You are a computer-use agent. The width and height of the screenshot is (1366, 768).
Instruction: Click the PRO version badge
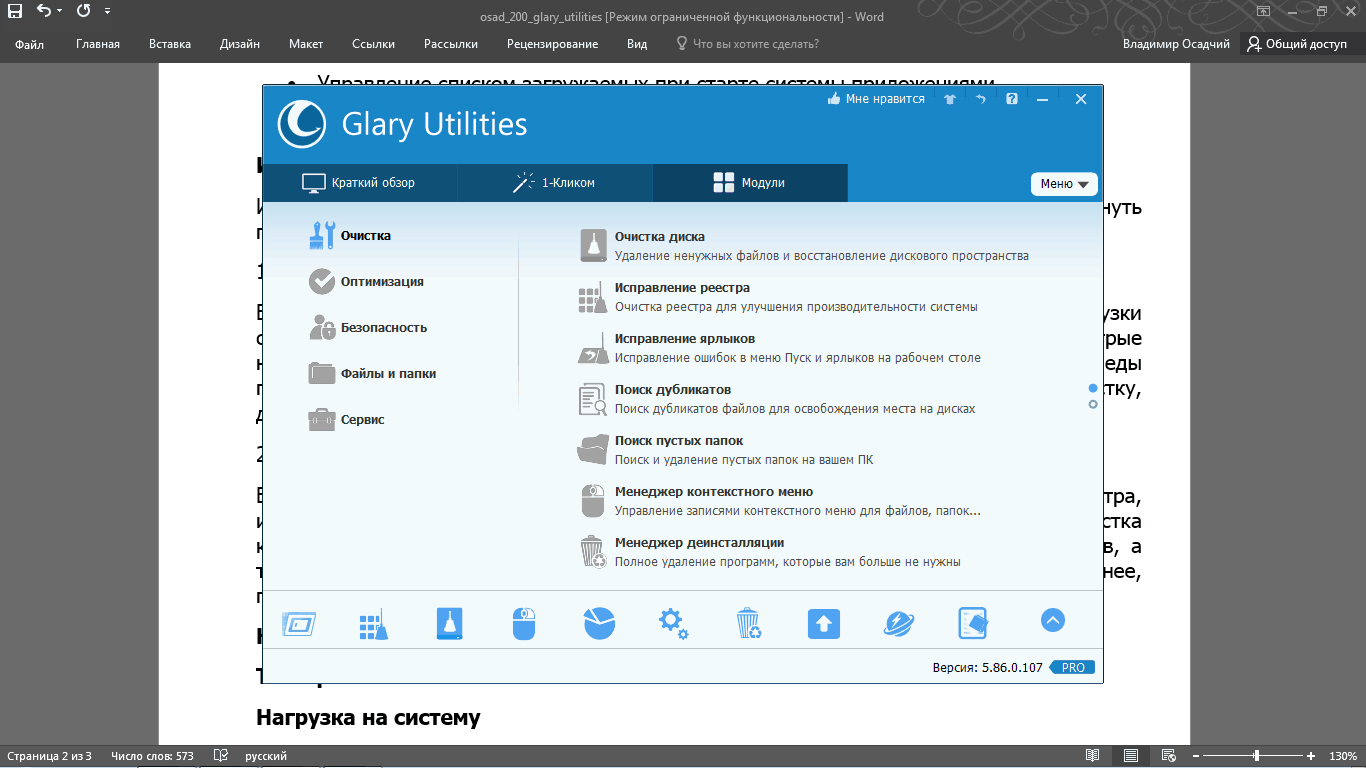pos(1073,667)
